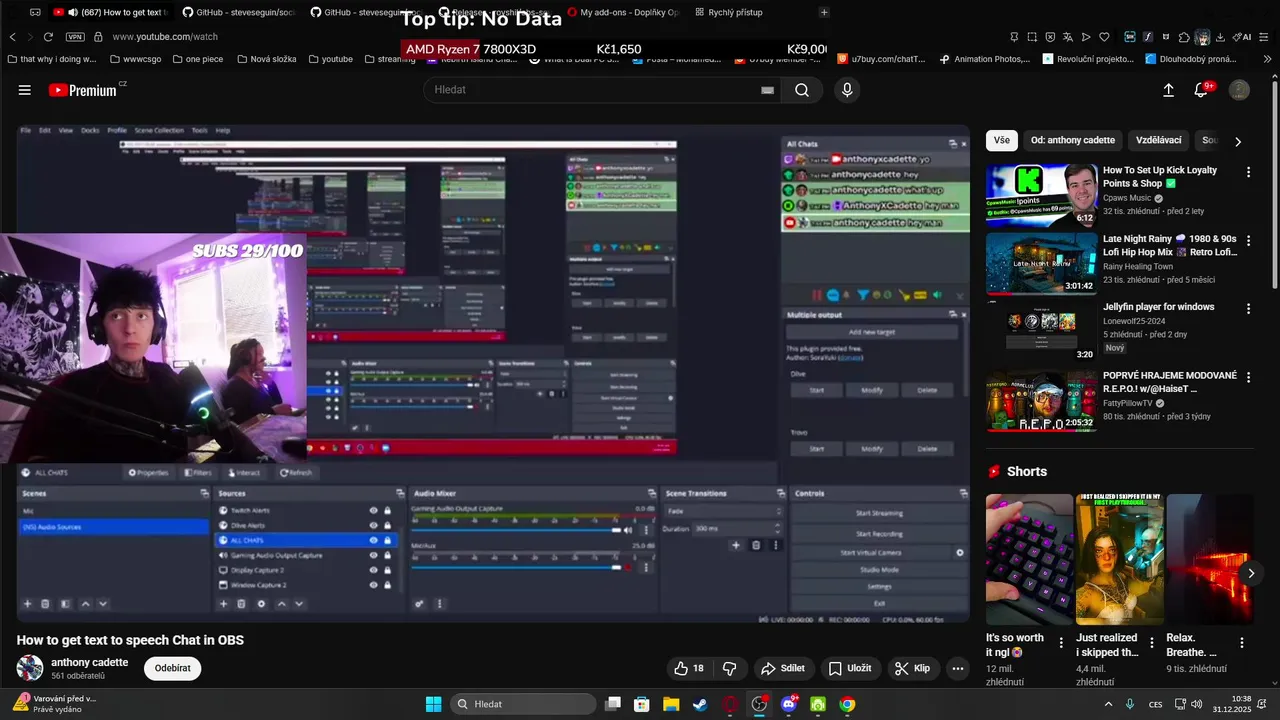The image size is (1280, 720).
Task: Open more actions menu beside the Klip button
Action: click(x=958, y=668)
